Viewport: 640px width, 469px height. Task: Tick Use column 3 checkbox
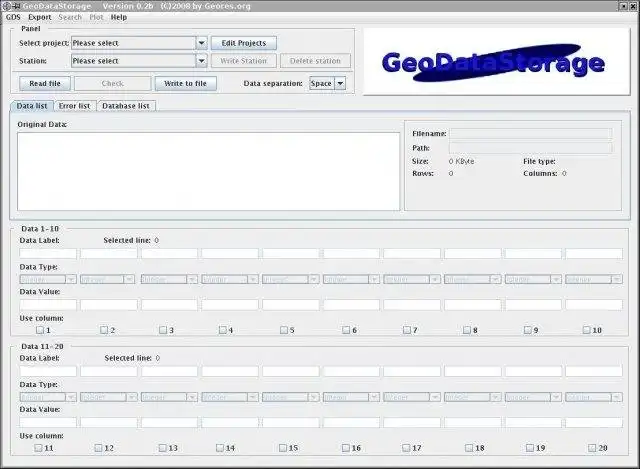point(163,330)
